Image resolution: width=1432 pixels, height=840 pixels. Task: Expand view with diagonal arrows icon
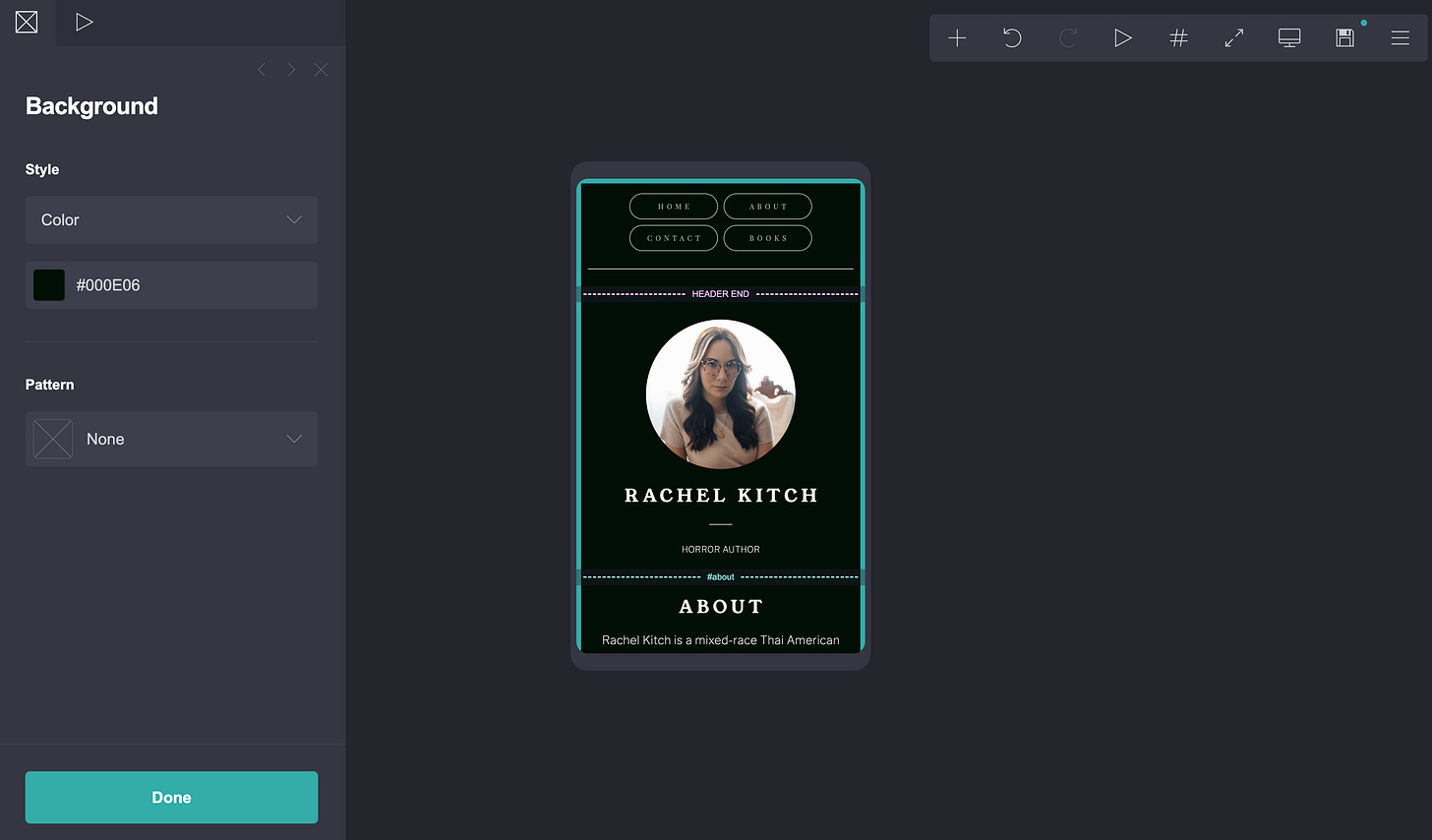coord(1234,37)
